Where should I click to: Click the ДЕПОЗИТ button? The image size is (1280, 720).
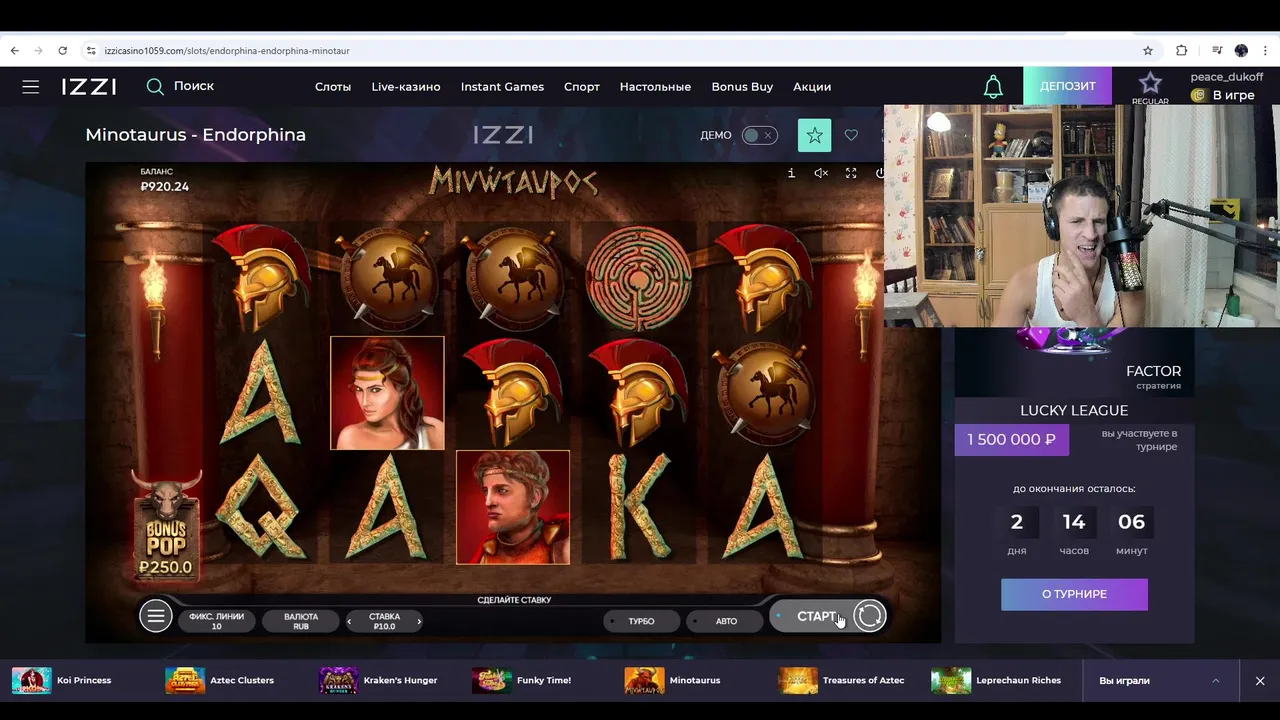click(1067, 86)
